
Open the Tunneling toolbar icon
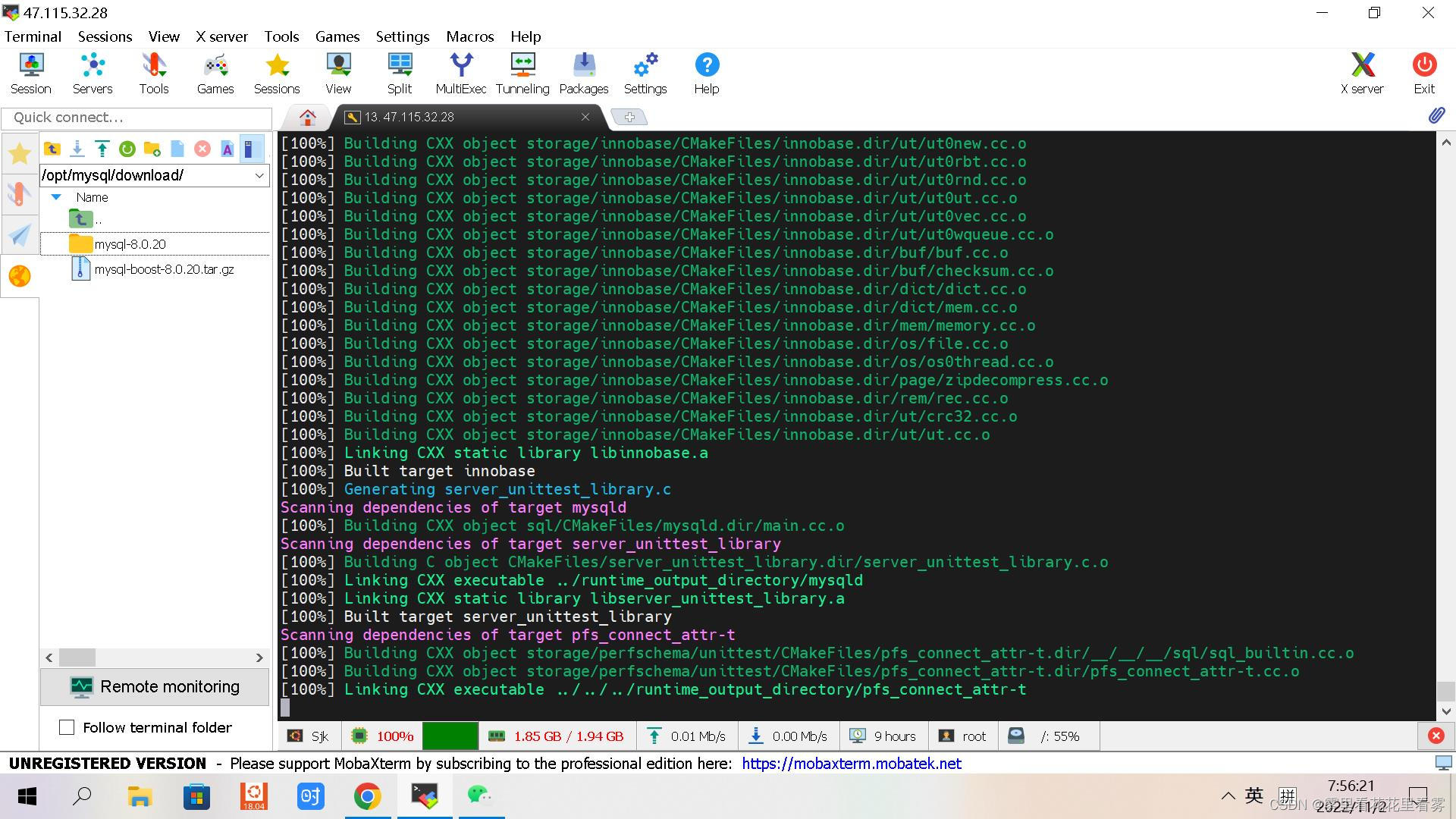(x=522, y=74)
